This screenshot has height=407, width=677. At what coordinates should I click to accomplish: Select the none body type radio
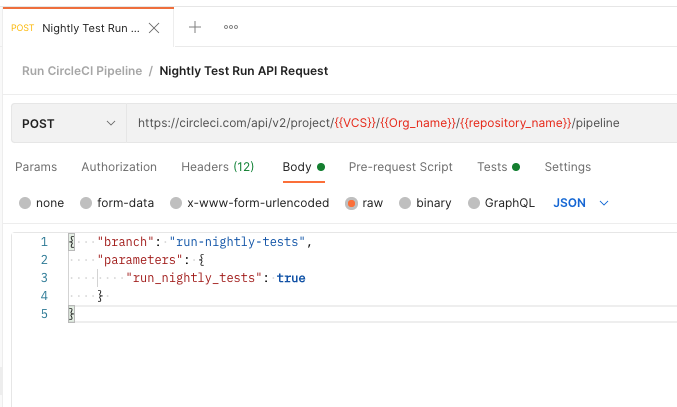click(25, 203)
